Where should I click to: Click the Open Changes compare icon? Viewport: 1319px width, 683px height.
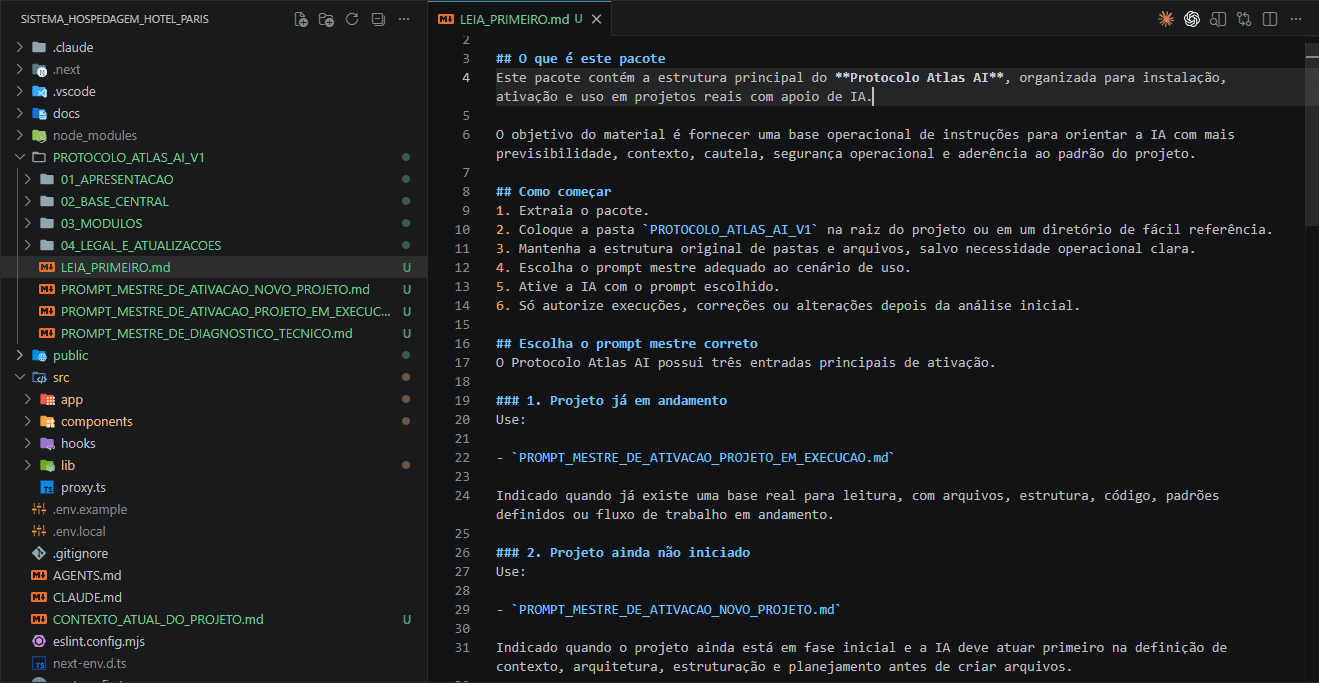[x=1244, y=19]
